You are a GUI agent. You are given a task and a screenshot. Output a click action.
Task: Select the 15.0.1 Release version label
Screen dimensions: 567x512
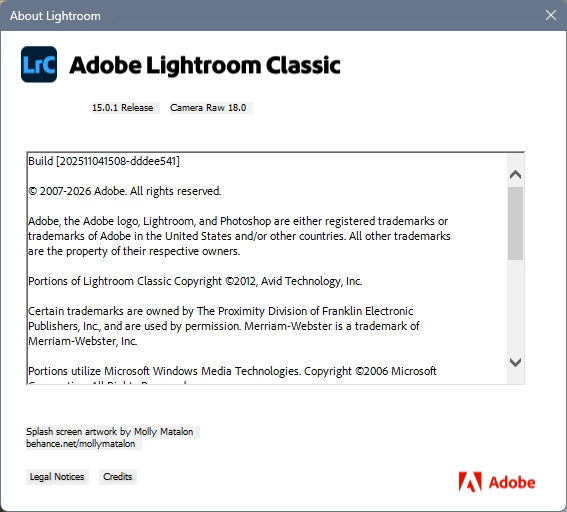coord(123,108)
